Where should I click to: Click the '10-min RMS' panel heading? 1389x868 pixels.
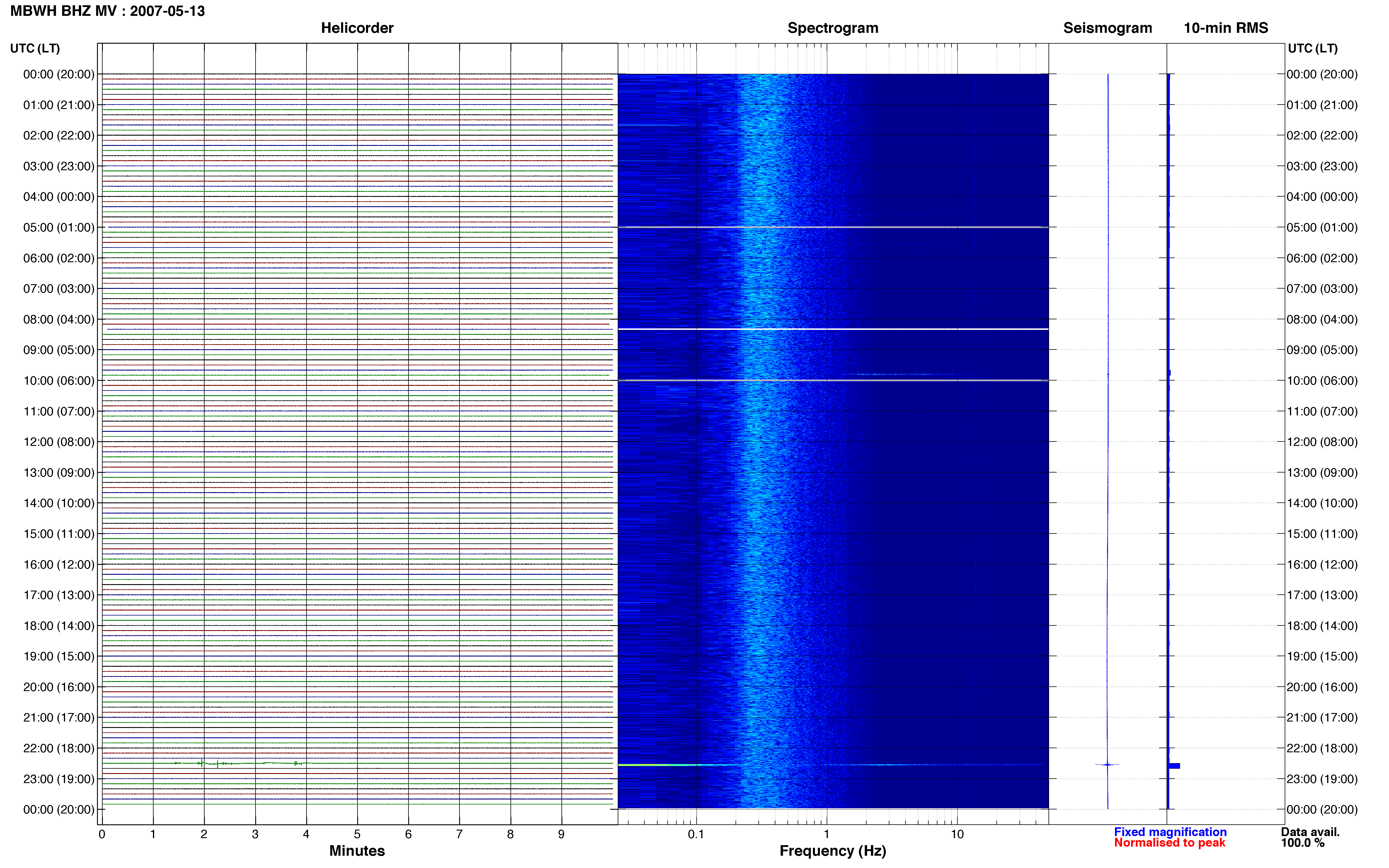[1226, 28]
